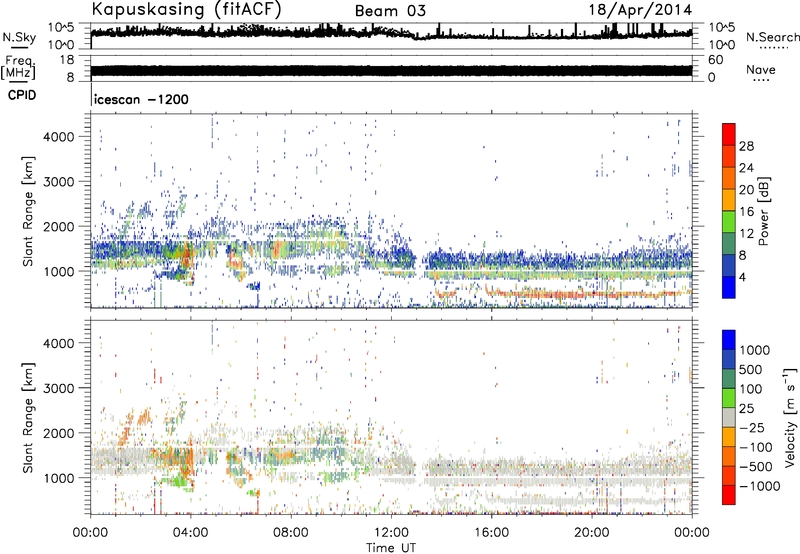800x554 pixels.
Task: Click the "16" power colorbar label
Action: pos(746,212)
